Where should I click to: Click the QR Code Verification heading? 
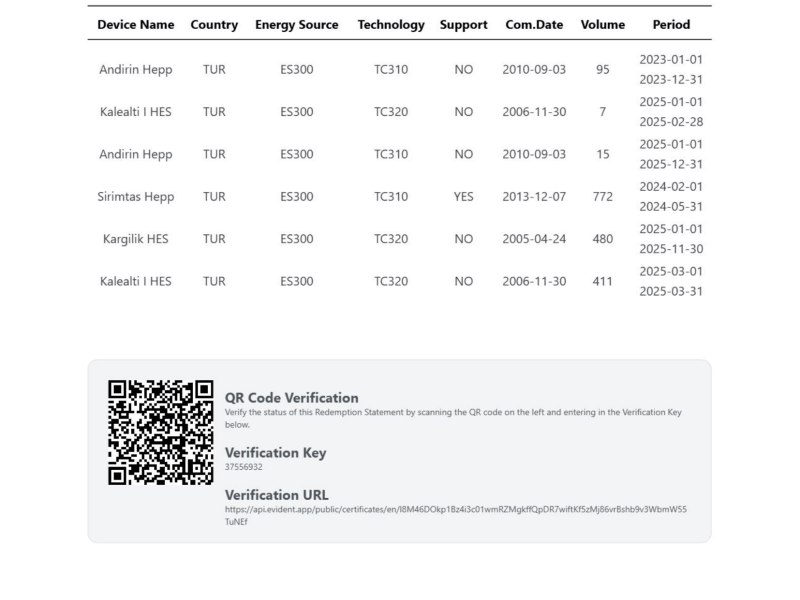(x=291, y=398)
